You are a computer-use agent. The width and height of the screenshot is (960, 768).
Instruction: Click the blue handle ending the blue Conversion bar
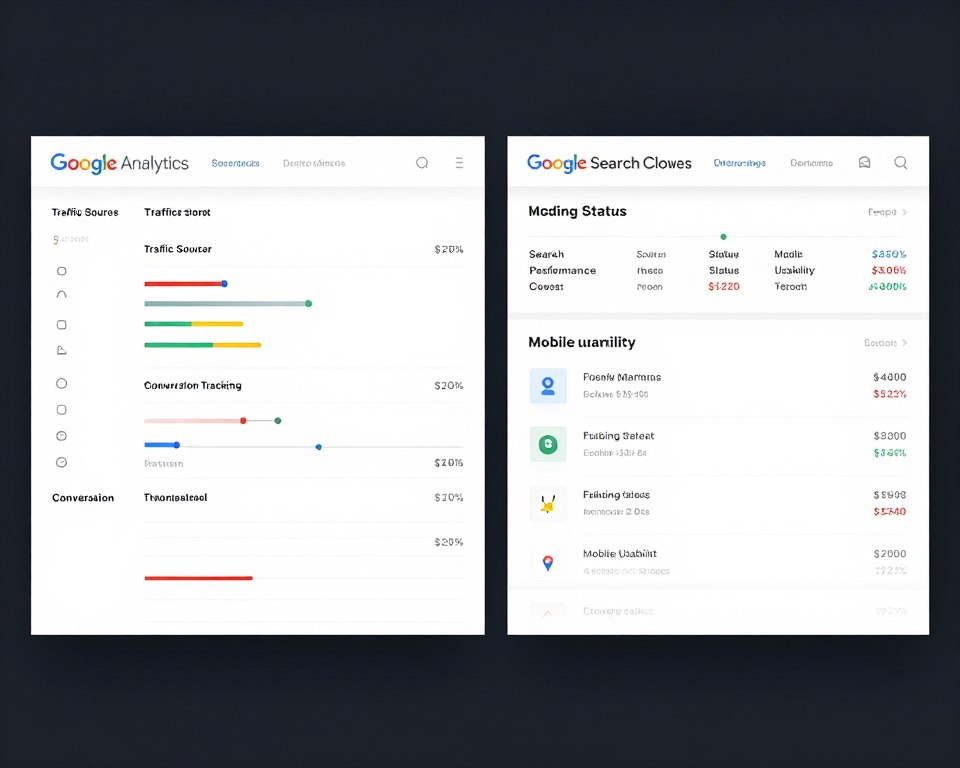coord(177,445)
